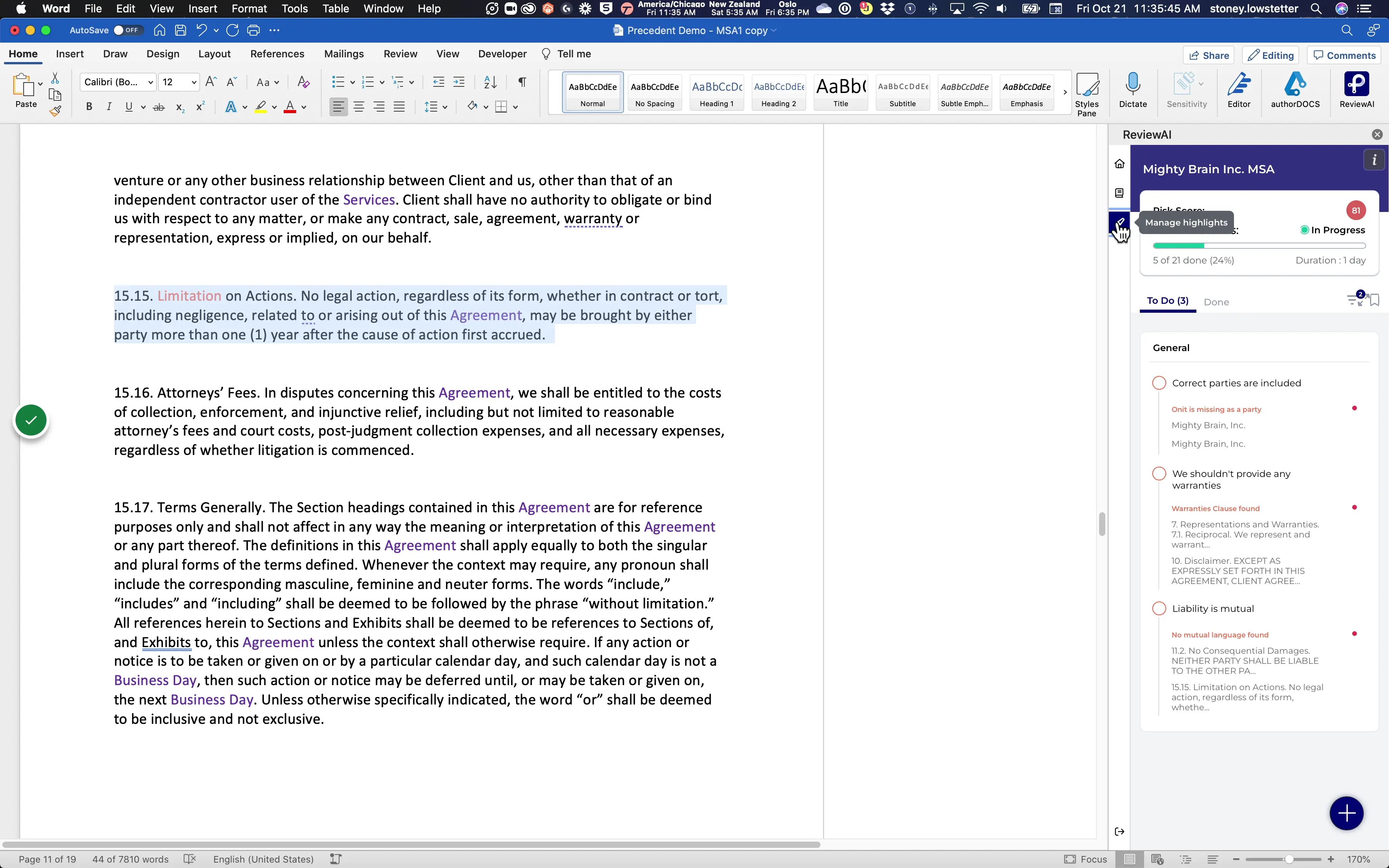
Task: Click the sign-out icon in ReviewAI sidebar
Action: [x=1119, y=831]
